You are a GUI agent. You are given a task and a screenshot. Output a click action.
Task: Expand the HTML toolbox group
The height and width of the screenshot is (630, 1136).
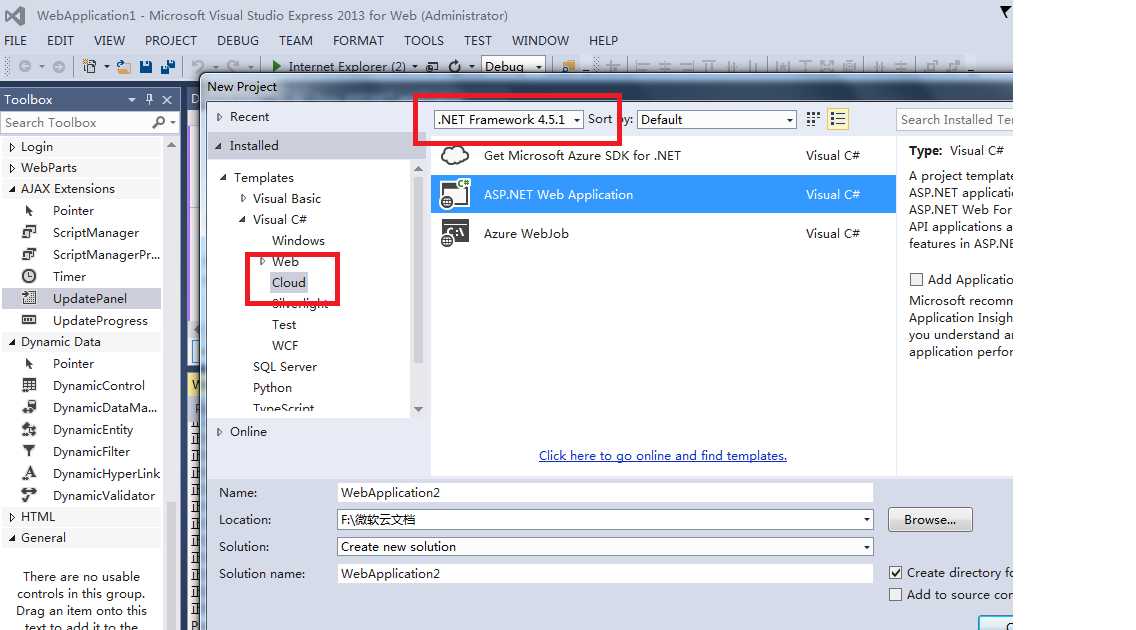point(12,517)
